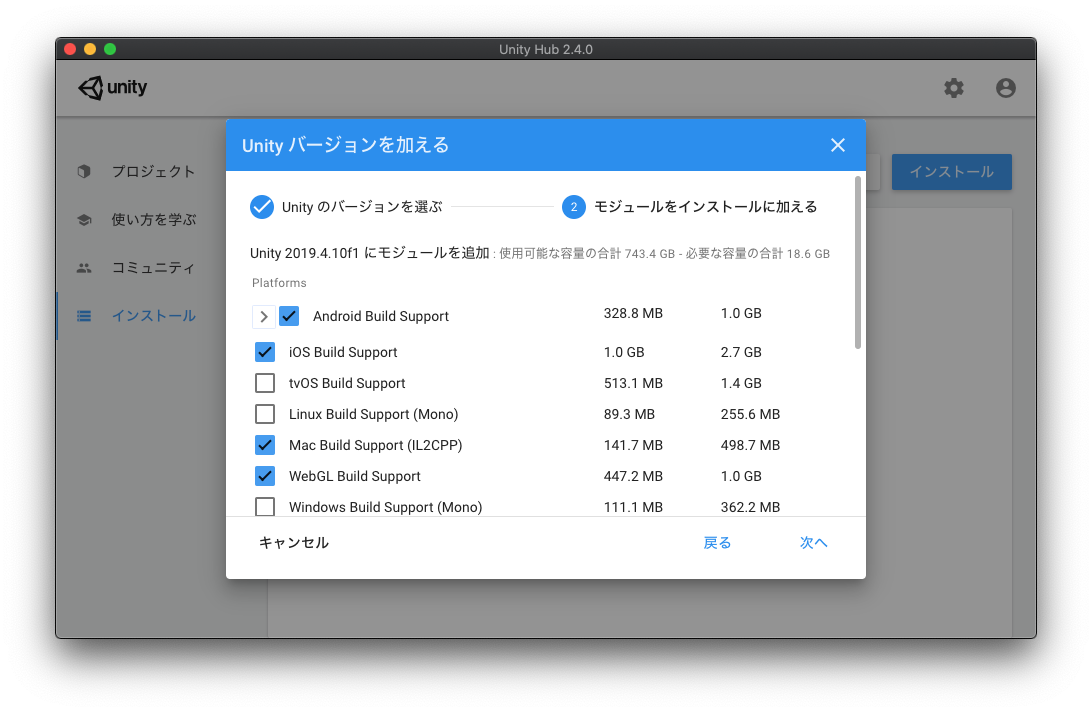Open settings via the gear icon
Image resolution: width=1092 pixels, height=712 pixels.
954,88
